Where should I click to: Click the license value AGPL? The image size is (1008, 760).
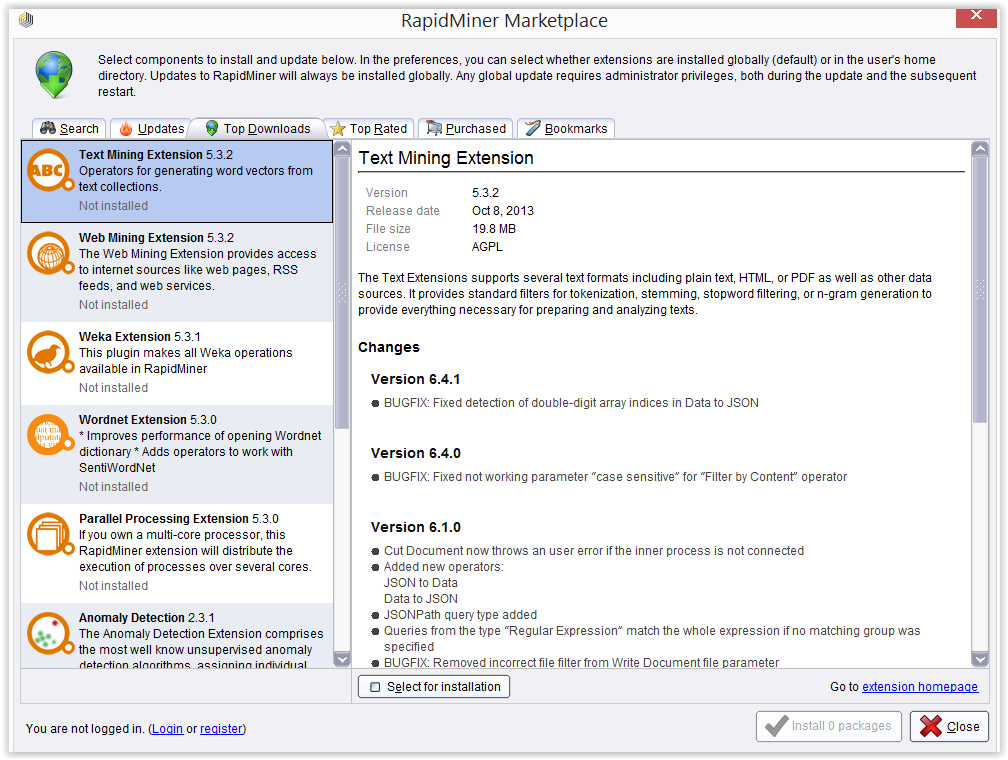[487, 247]
